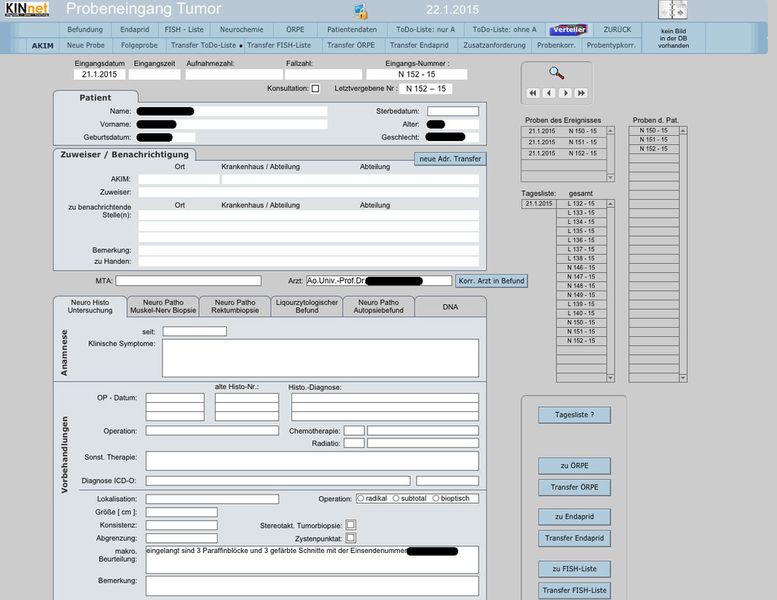Open Neurochemie menu item

[241, 30]
